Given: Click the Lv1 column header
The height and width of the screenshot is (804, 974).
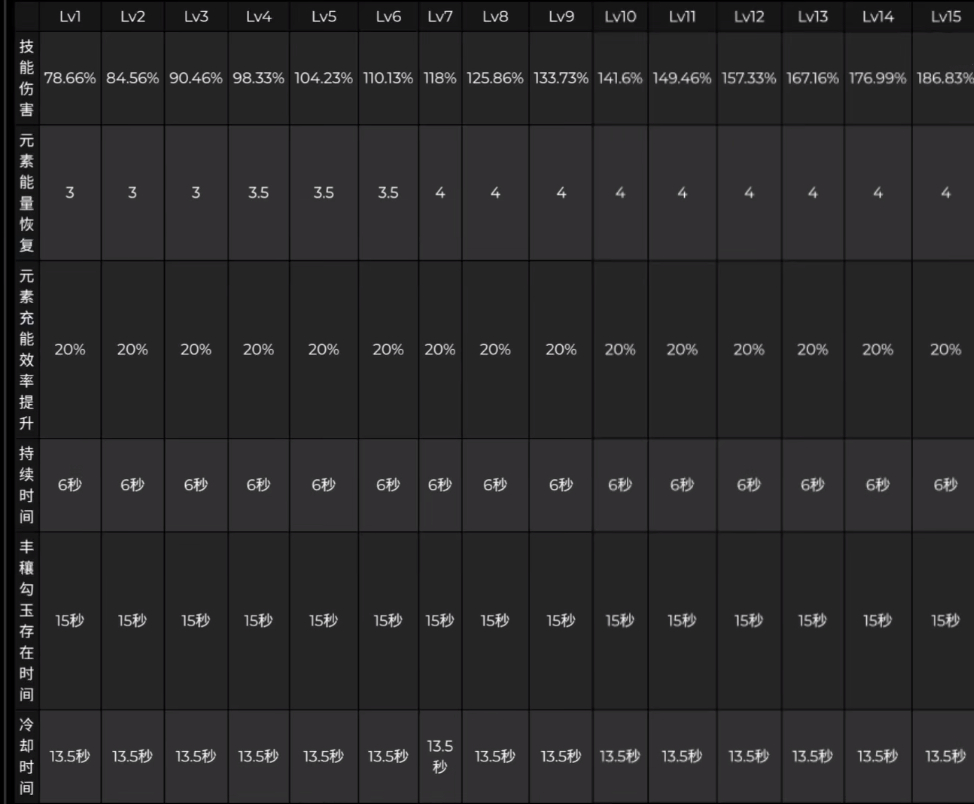Looking at the screenshot, I should [x=69, y=16].
